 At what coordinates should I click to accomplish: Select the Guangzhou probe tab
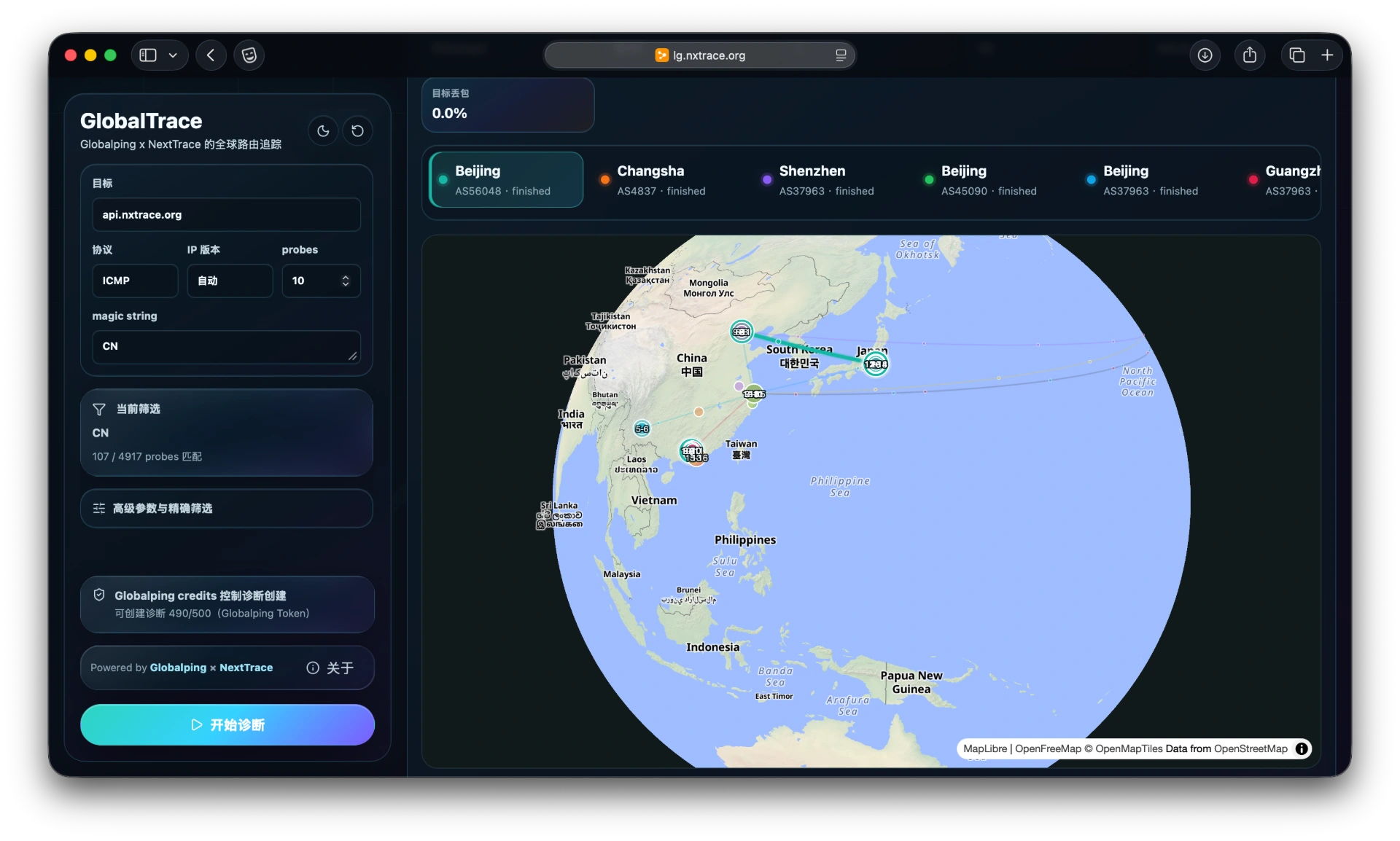pyautogui.click(x=1280, y=180)
